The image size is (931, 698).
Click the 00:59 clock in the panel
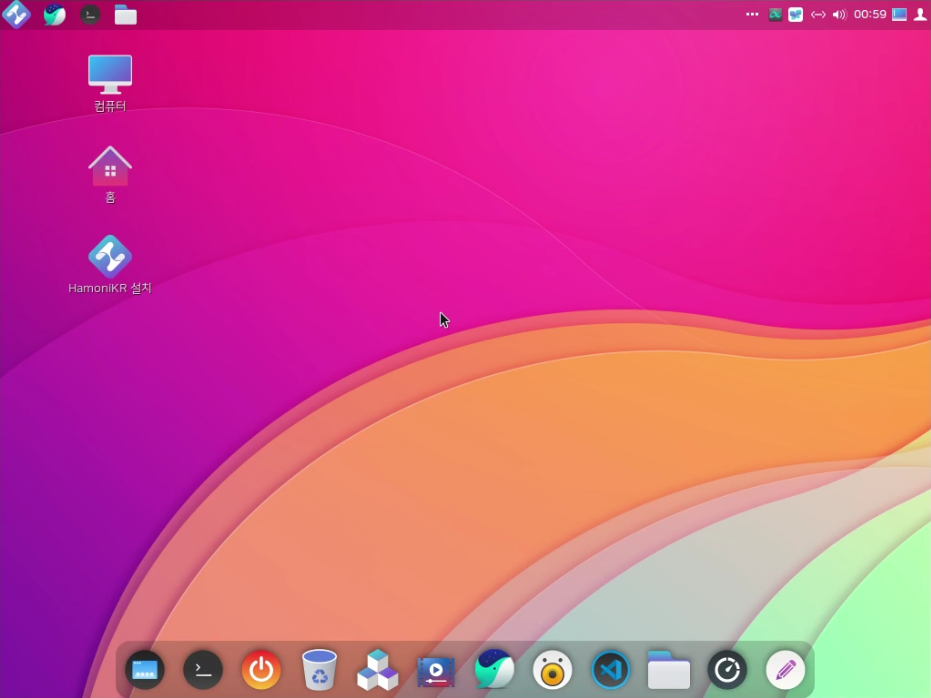pyautogui.click(x=869, y=15)
